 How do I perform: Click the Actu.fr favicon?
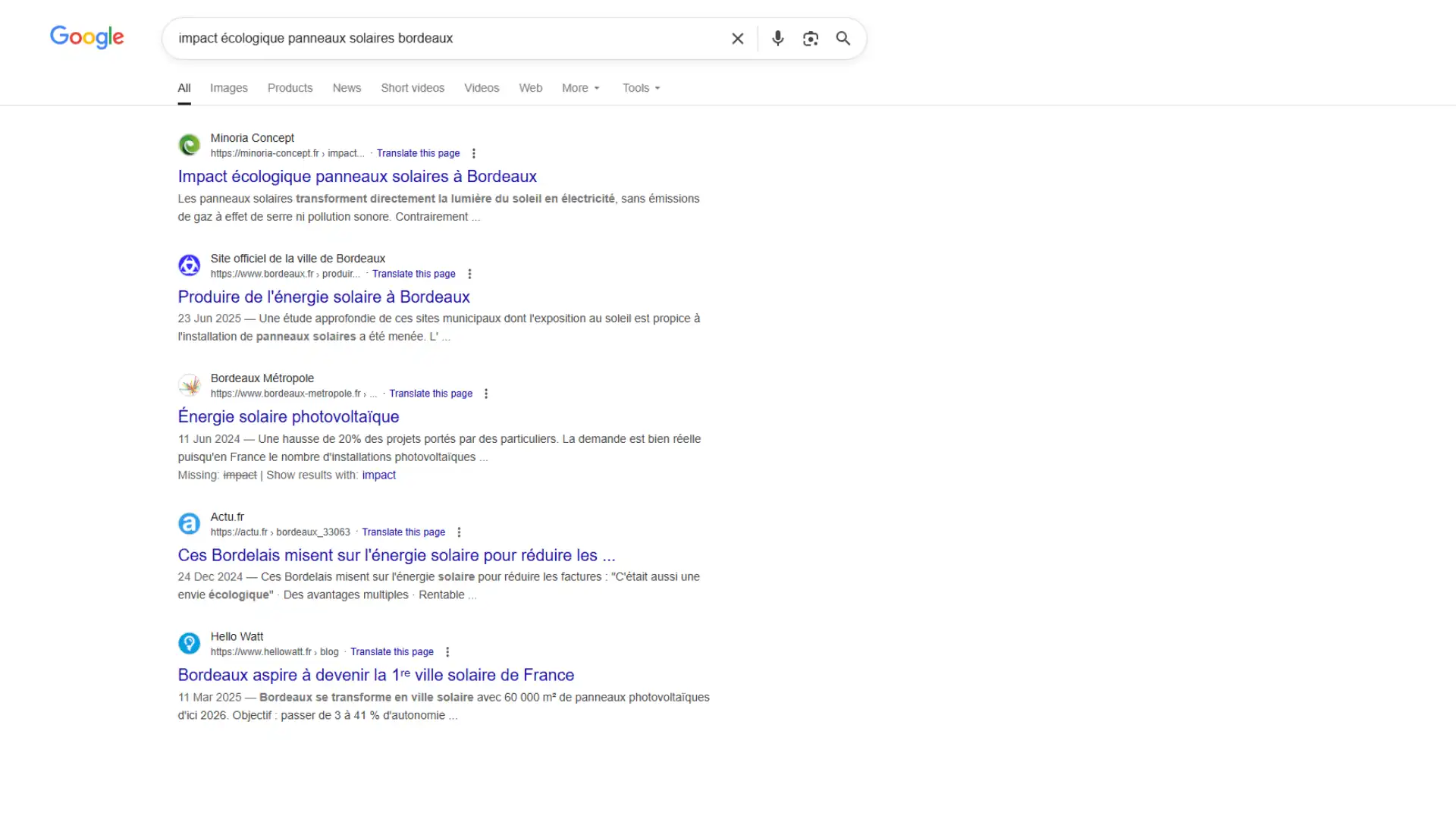[189, 524]
